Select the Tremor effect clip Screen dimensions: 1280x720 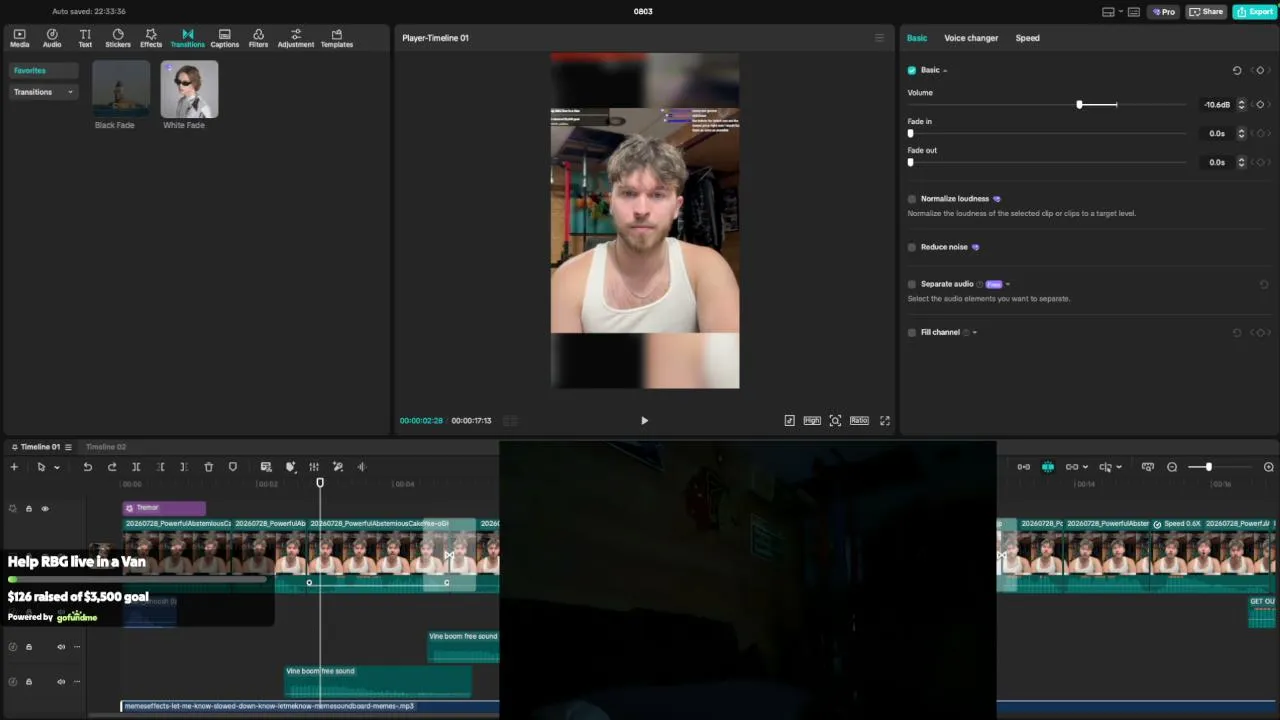click(164, 508)
